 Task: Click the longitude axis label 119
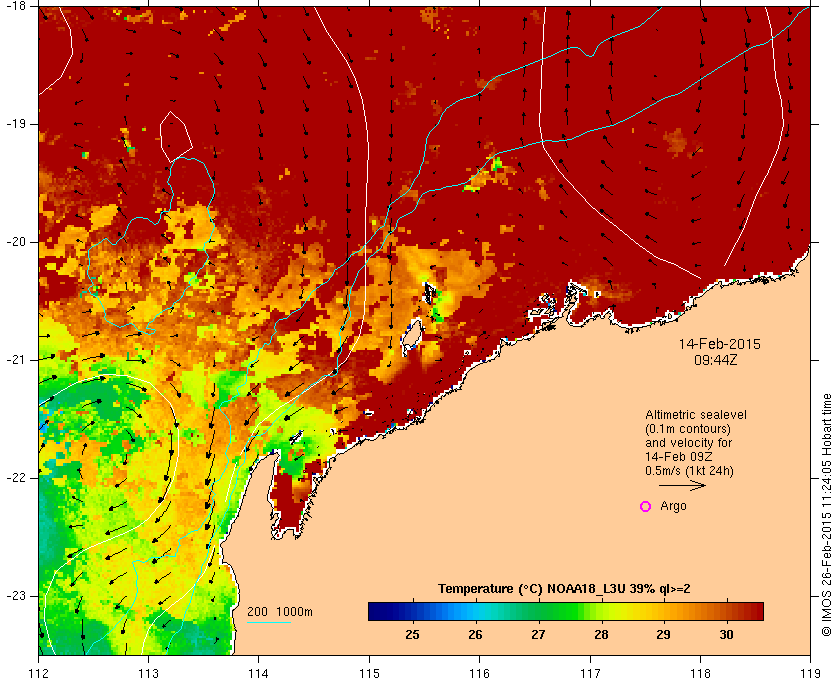pos(810,673)
